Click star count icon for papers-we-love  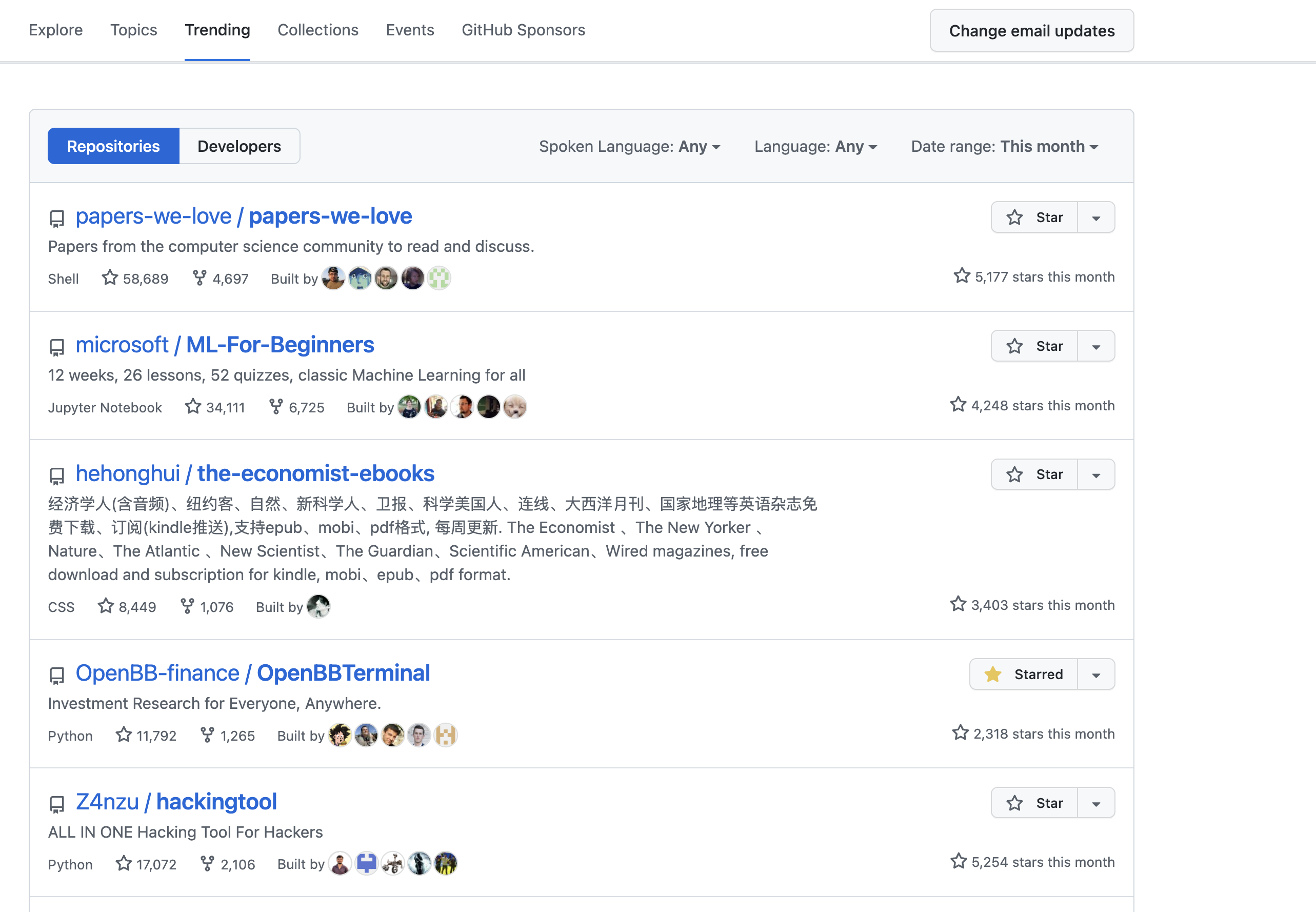tap(110, 279)
